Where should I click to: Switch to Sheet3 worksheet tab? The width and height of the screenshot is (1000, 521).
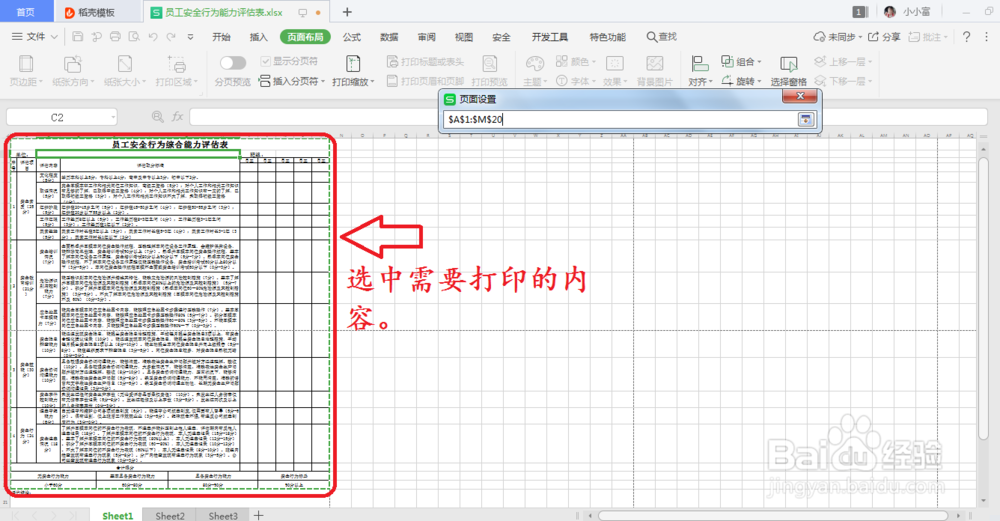pyautogui.click(x=223, y=515)
